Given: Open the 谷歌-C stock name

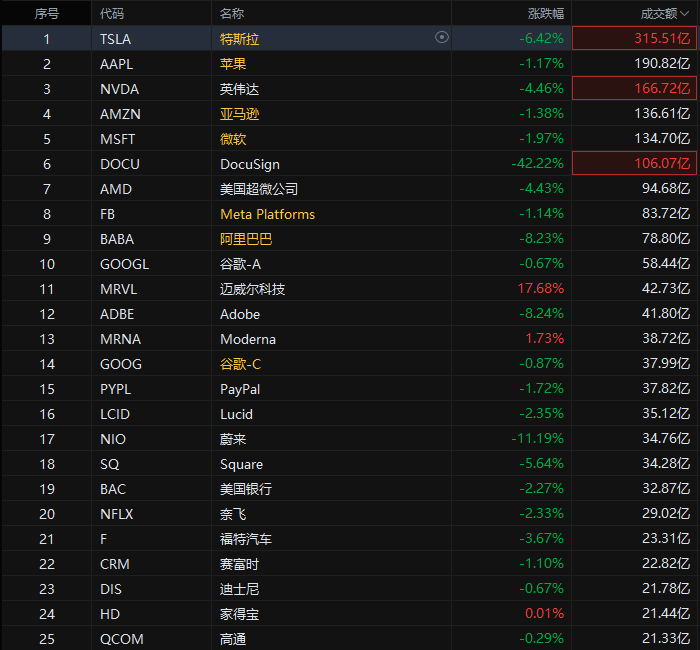Looking at the screenshot, I should 240,364.
